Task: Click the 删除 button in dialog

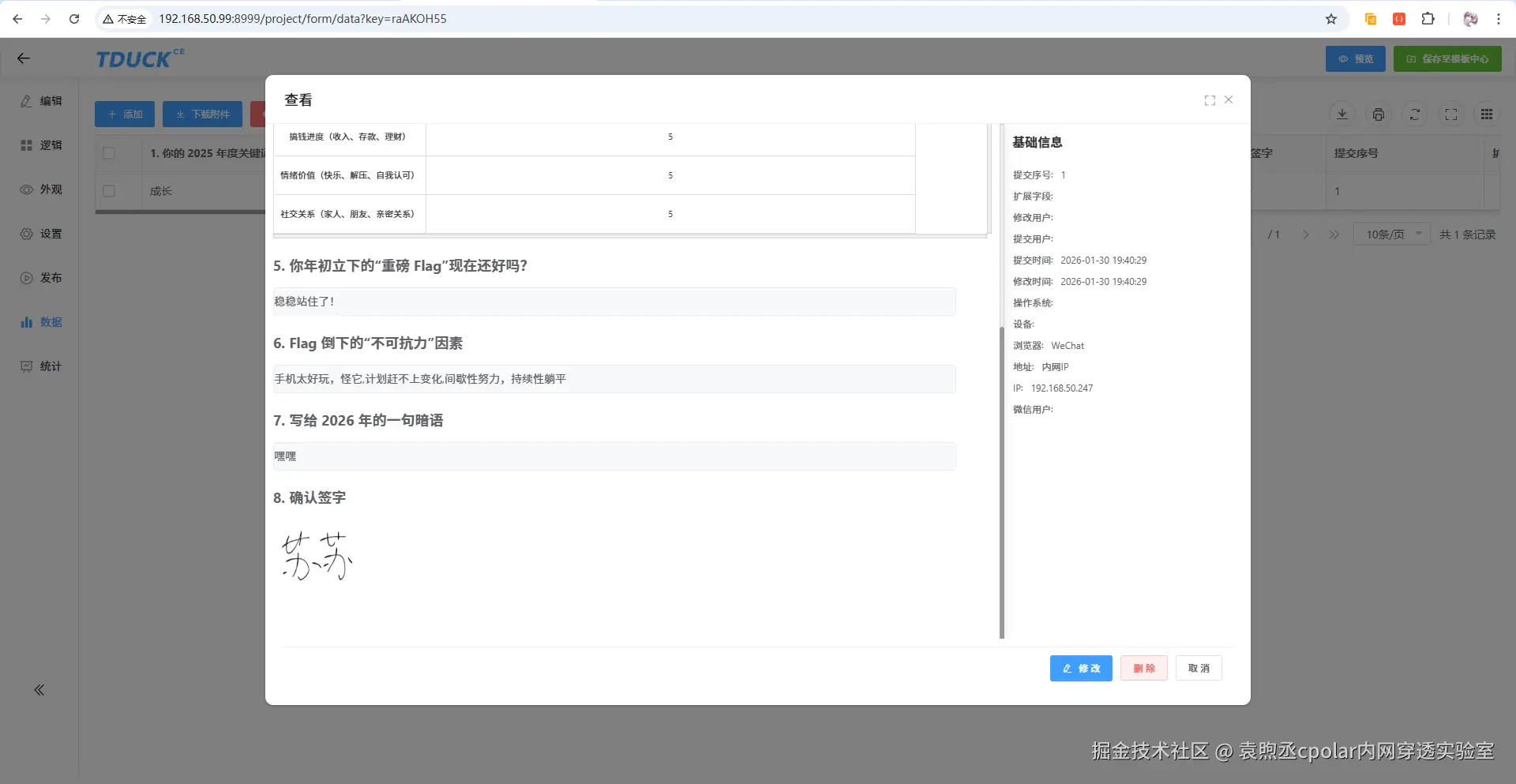Action: pyautogui.click(x=1144, y=668)
